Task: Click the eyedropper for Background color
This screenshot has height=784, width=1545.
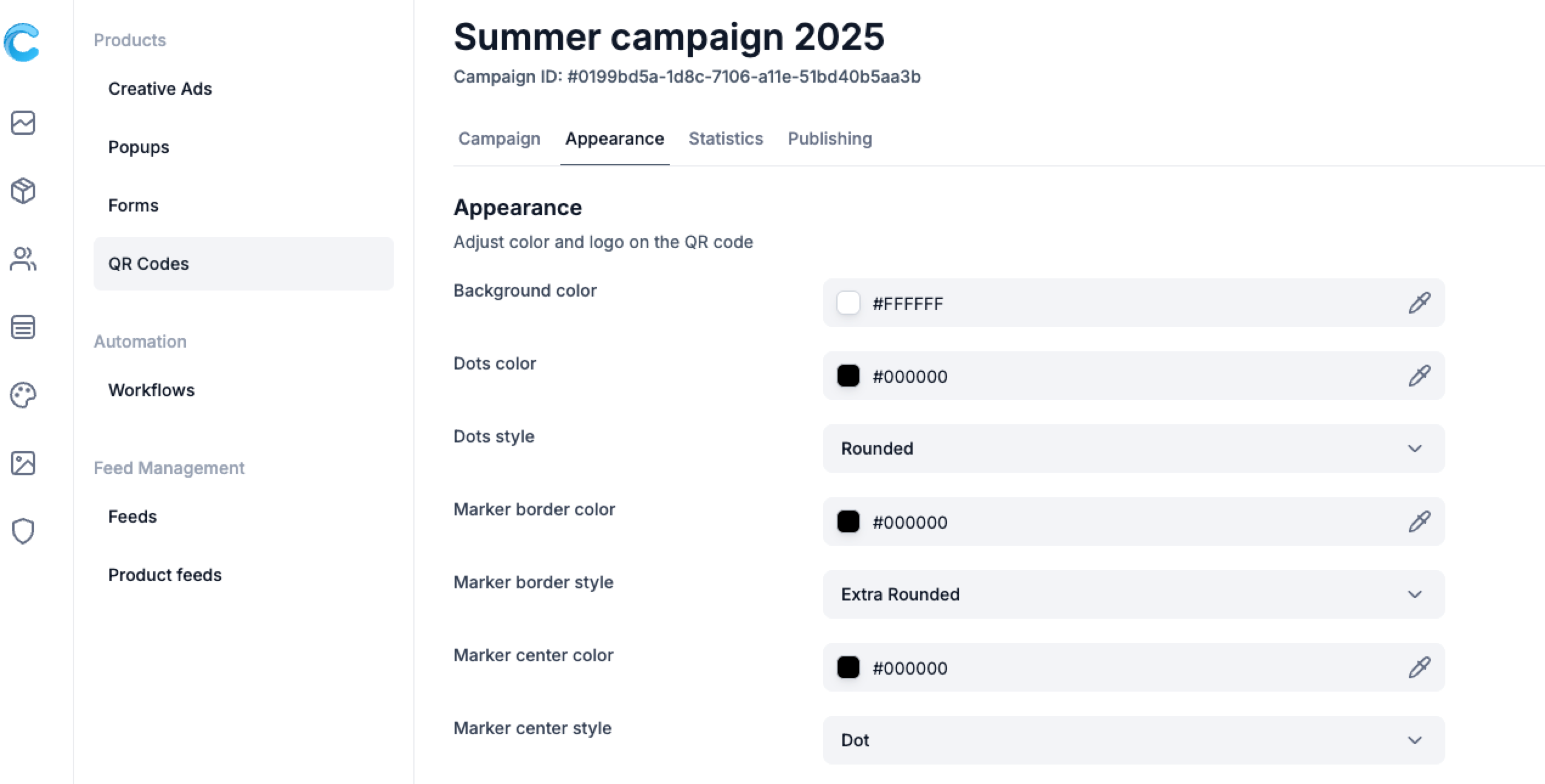Action: click(1419, 303)
